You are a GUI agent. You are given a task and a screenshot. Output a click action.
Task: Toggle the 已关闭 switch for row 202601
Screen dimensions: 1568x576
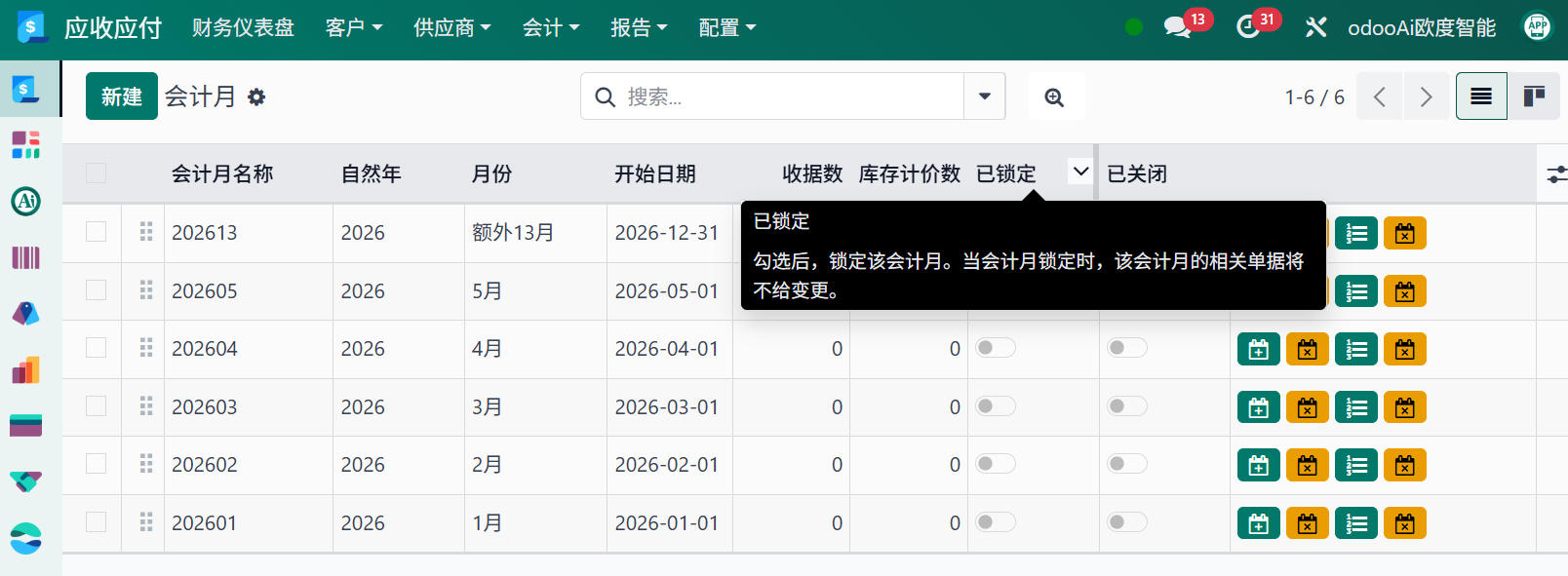pos(1127,522)
